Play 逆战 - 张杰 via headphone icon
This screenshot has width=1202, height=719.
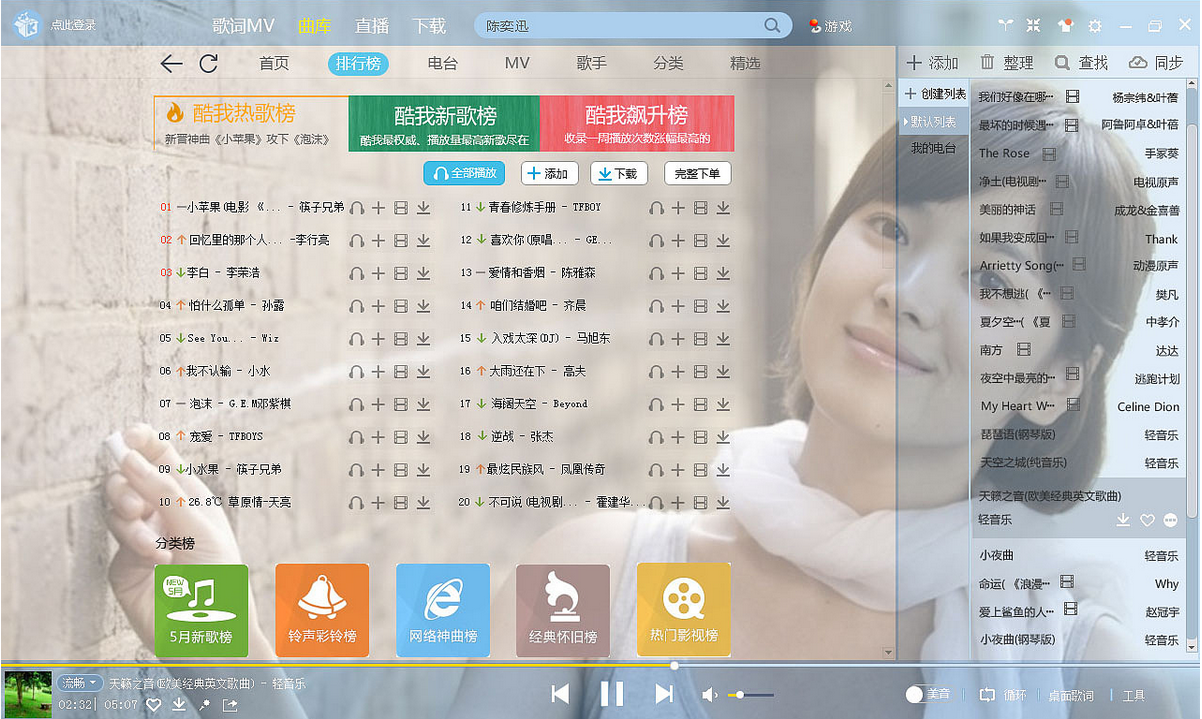[656, 437]
